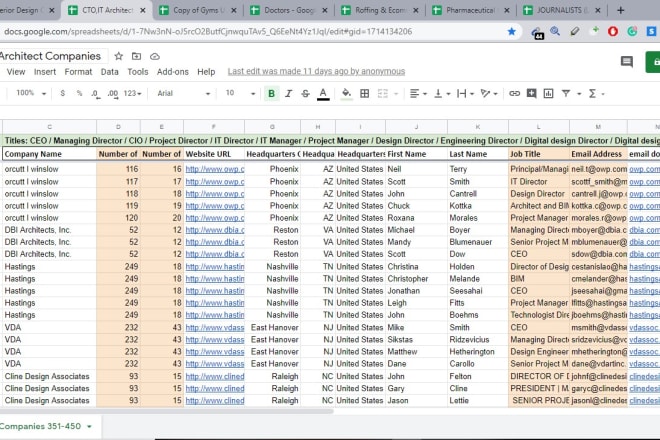Toggle bold formatting

[x=271, y=93]
